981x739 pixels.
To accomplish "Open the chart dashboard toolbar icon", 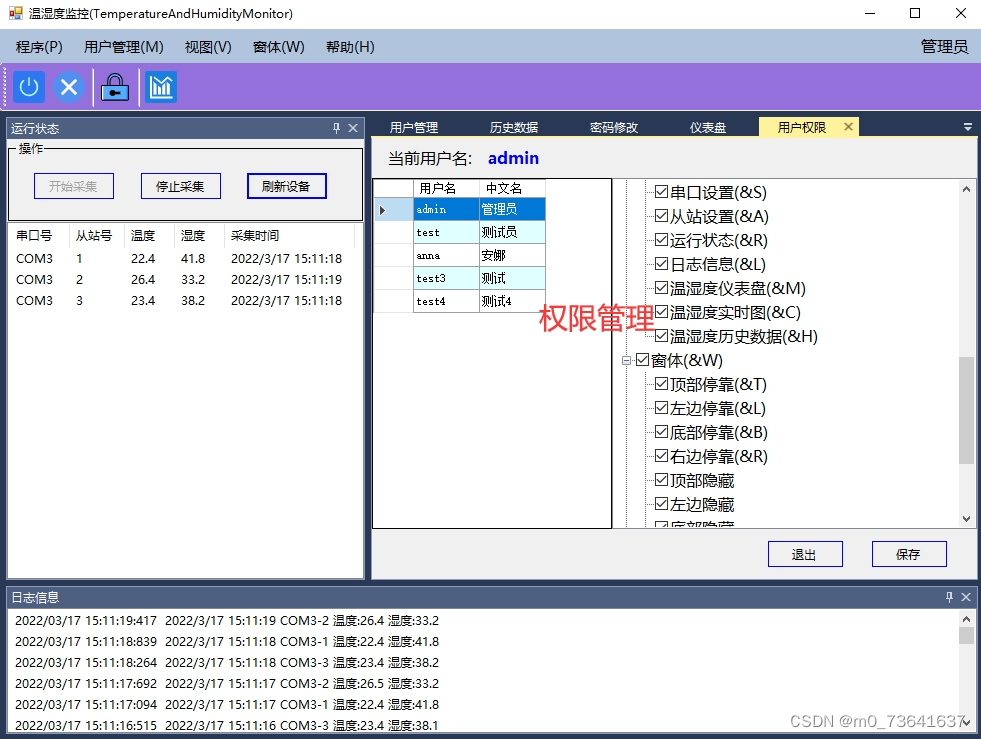I will pyautogui.click(x=161, y=87).
